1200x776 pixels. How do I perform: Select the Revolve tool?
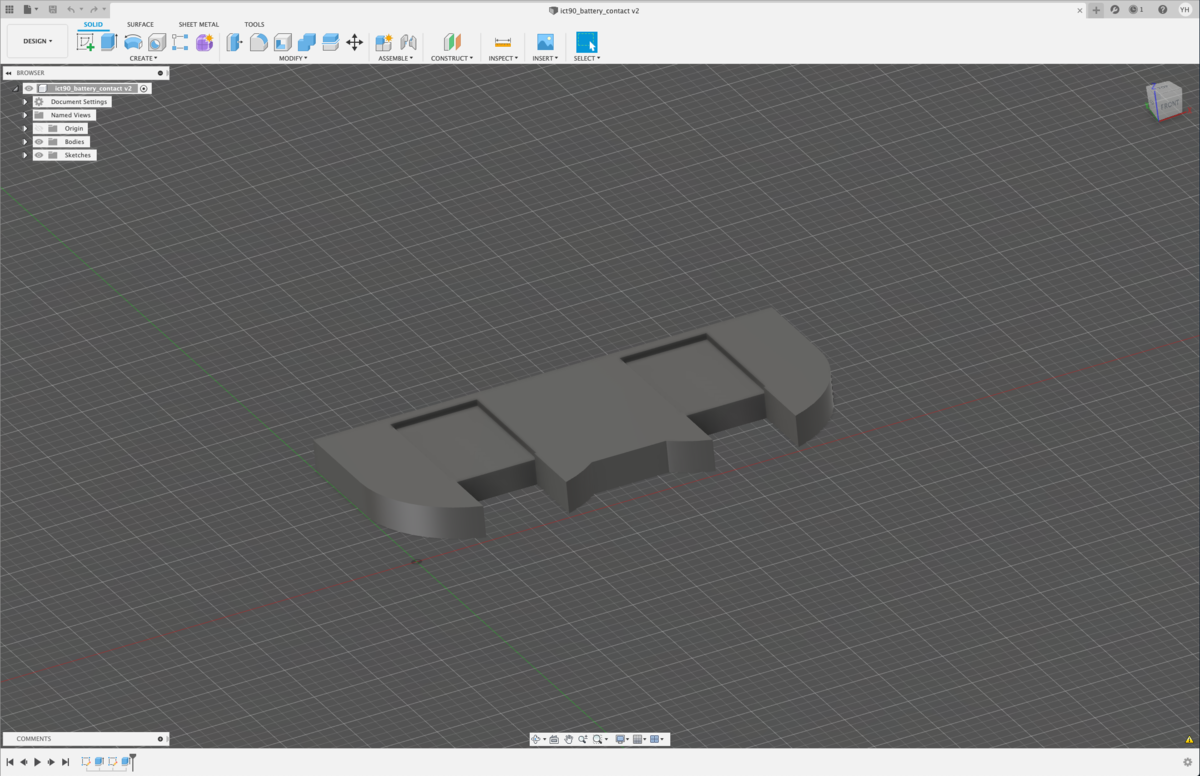[x=133, y=42]
